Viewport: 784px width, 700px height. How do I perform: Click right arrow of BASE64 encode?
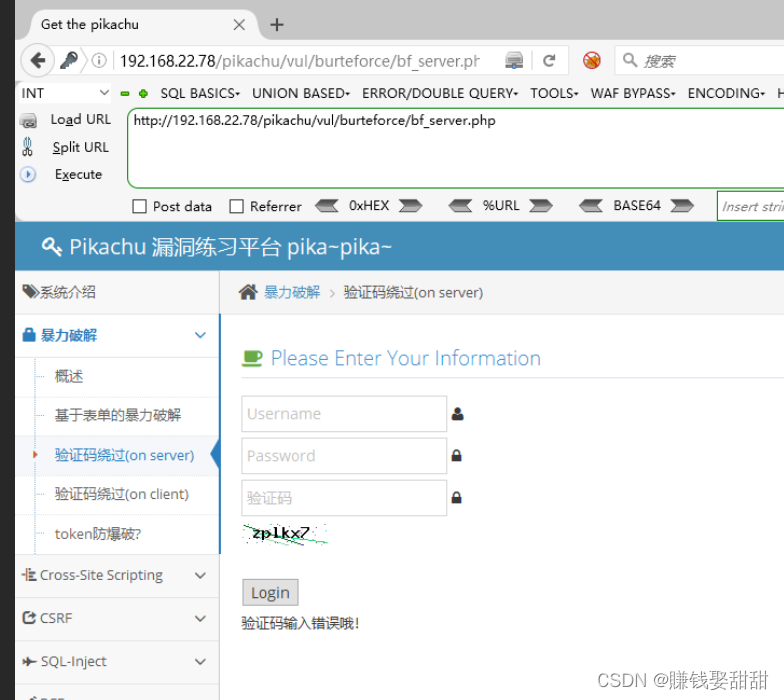(682, 206)
